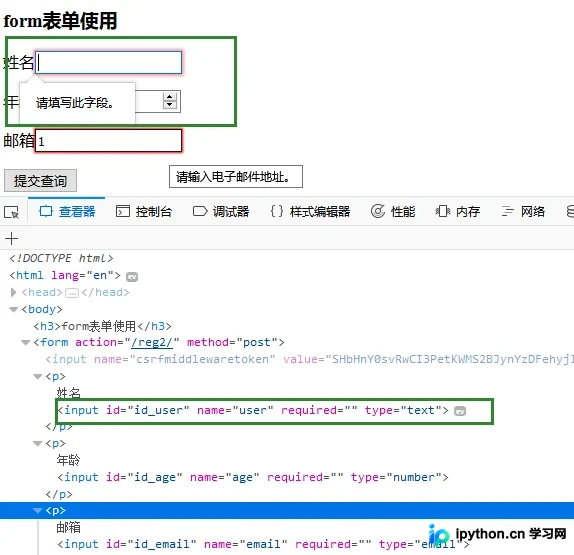Click the console icon beside 控制台

[123, 211]
